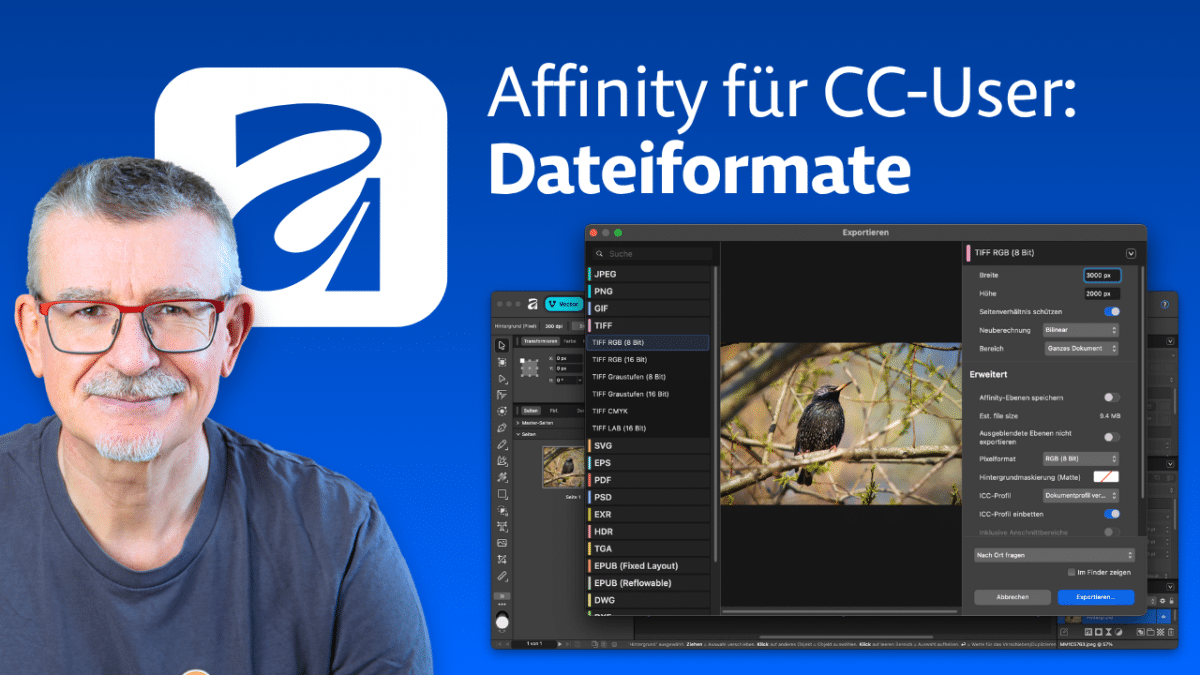The height and width of the screenshot is (675, 1200).
Task: Check the Im Finder zeigen checkbox
Action: tap(1071, 572)
